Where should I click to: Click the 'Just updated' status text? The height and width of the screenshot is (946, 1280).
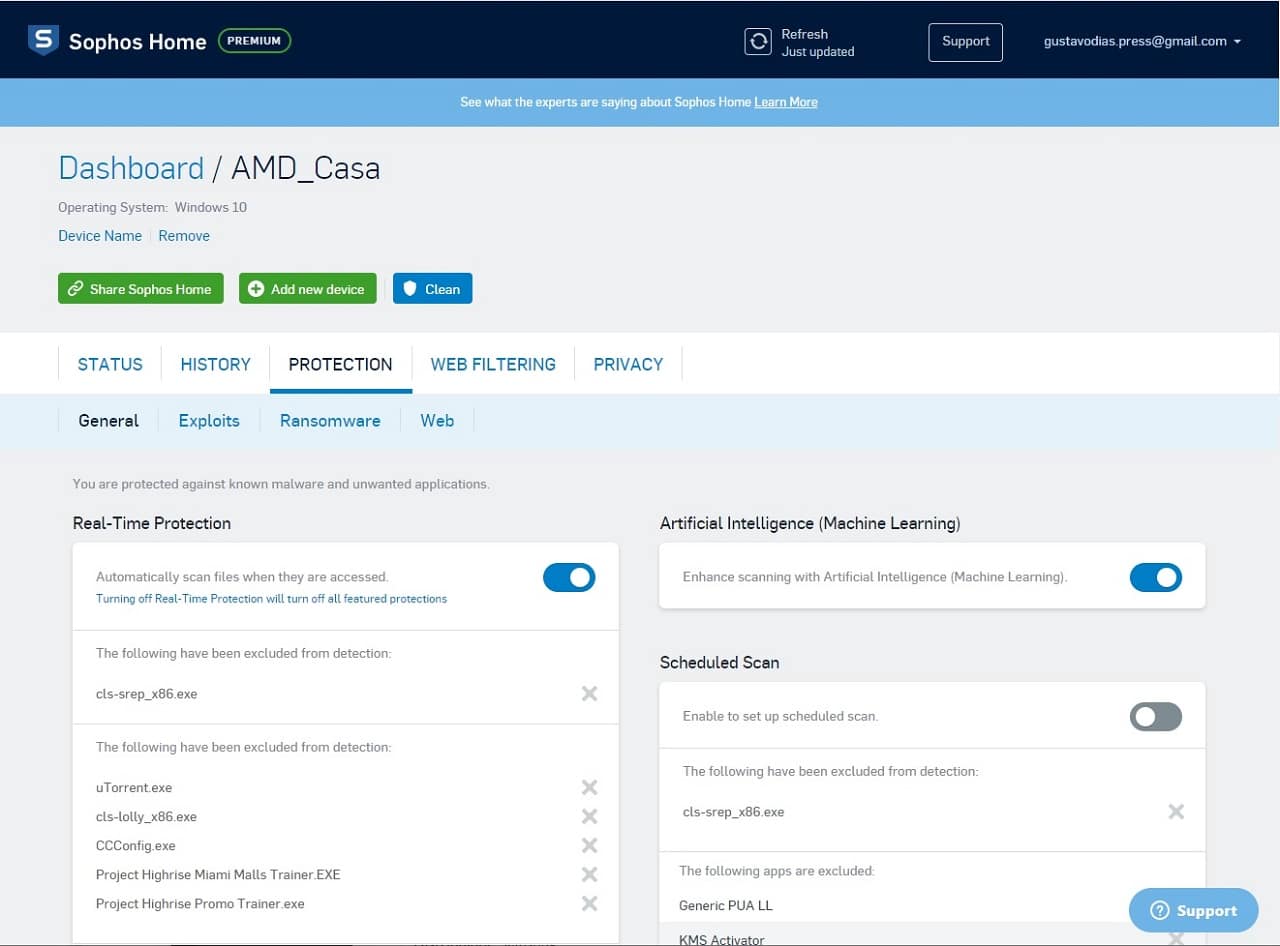click(x=818, y=52)
